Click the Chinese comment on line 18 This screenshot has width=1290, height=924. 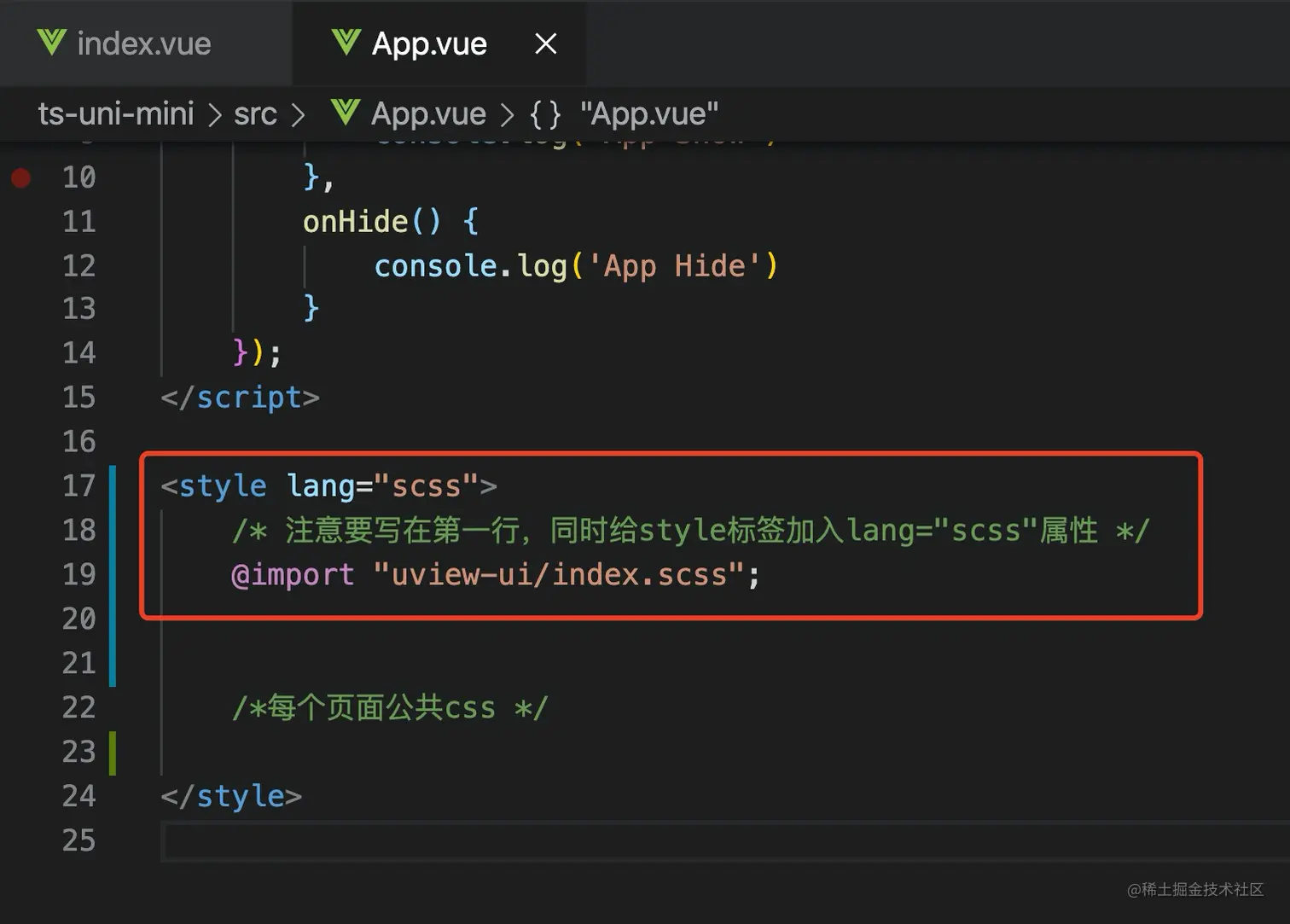pyautogui.click(x=691, y=531)
